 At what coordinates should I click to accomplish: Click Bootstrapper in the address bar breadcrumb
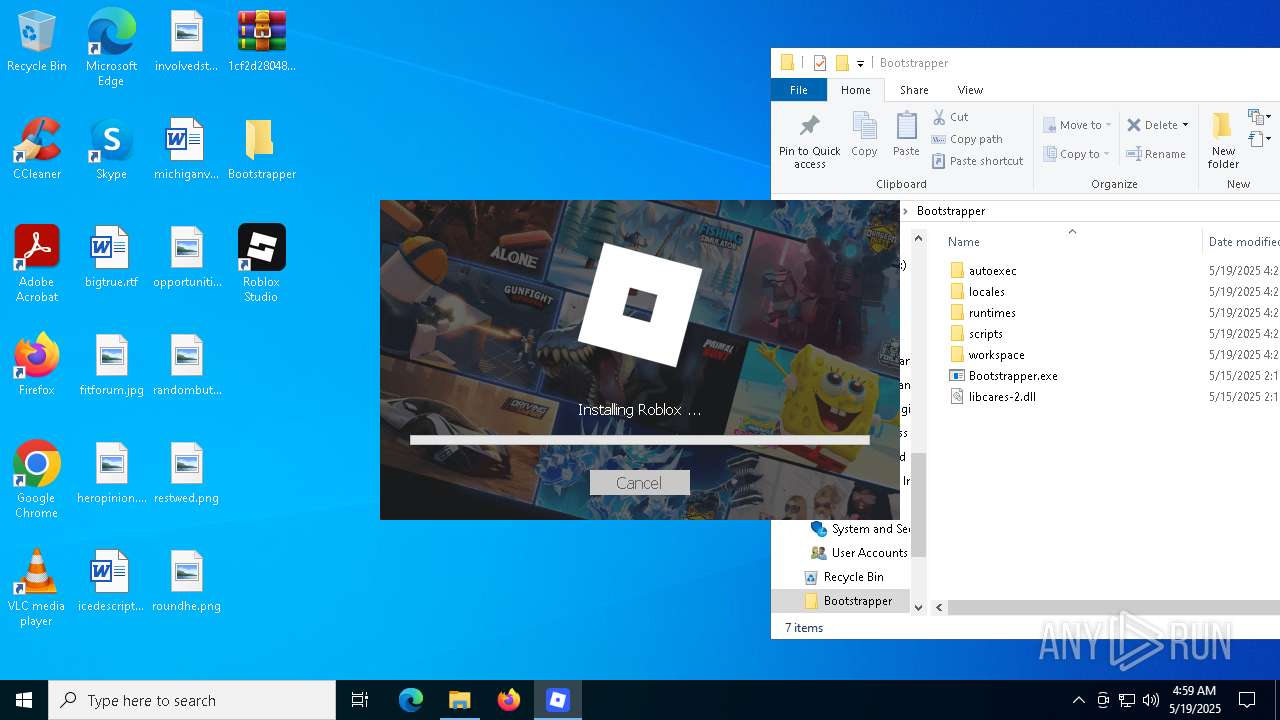pyautogui.click(x=951, y=211)
